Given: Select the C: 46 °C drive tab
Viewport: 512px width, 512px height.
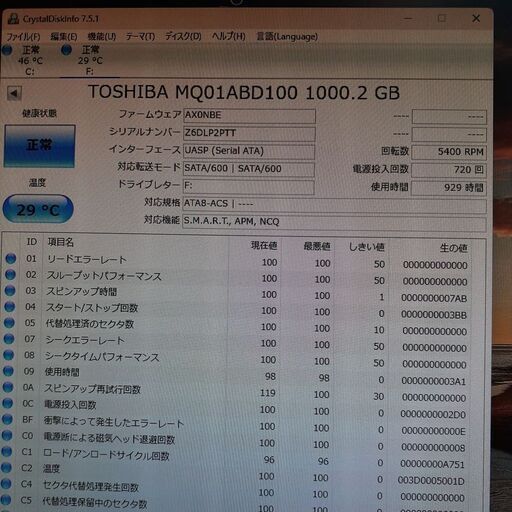Looking at the screenshot, I should pyautogui.click(x=29, y=60).
